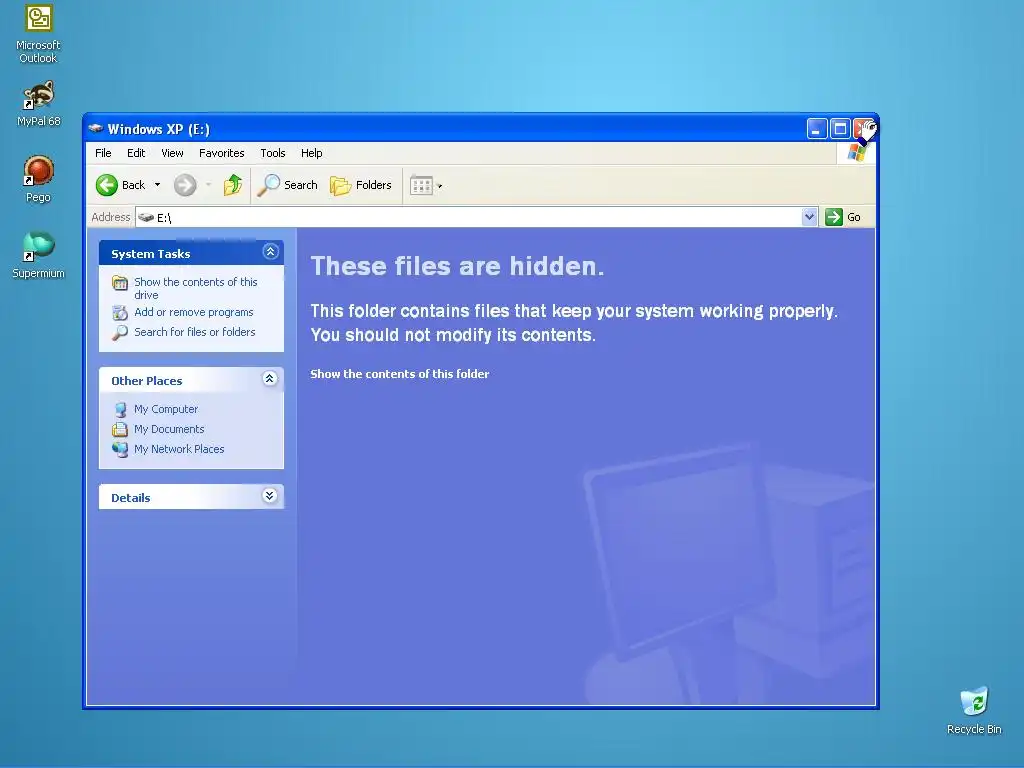The image size is (1024, 768).
Task: Open the Microsoft Outlook desktop icon
Action: pyautogui.click(x=38, y=34)
